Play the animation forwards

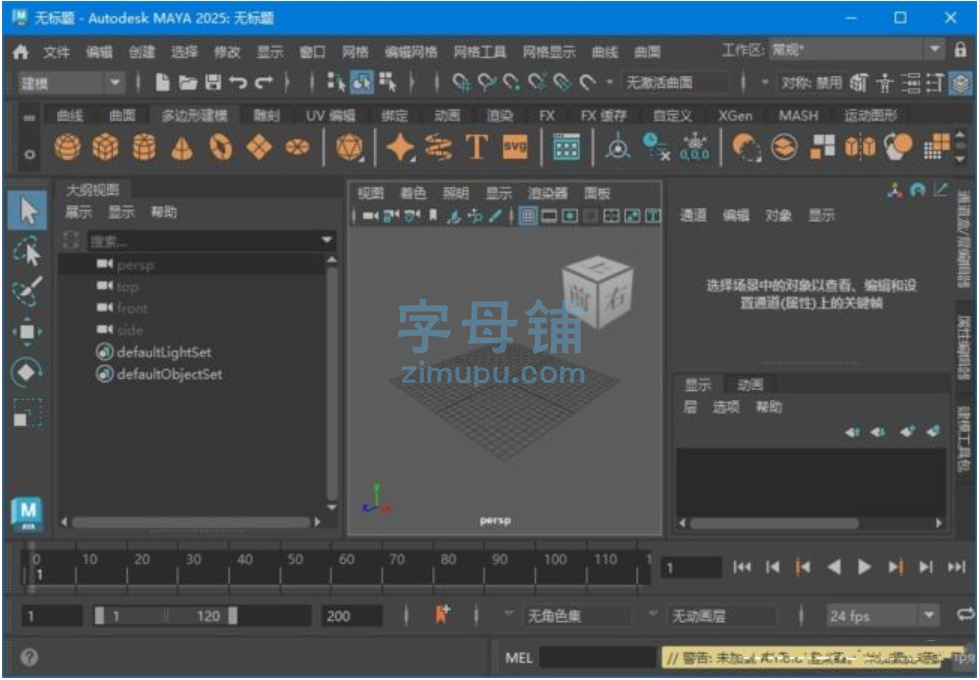[864, 567]
